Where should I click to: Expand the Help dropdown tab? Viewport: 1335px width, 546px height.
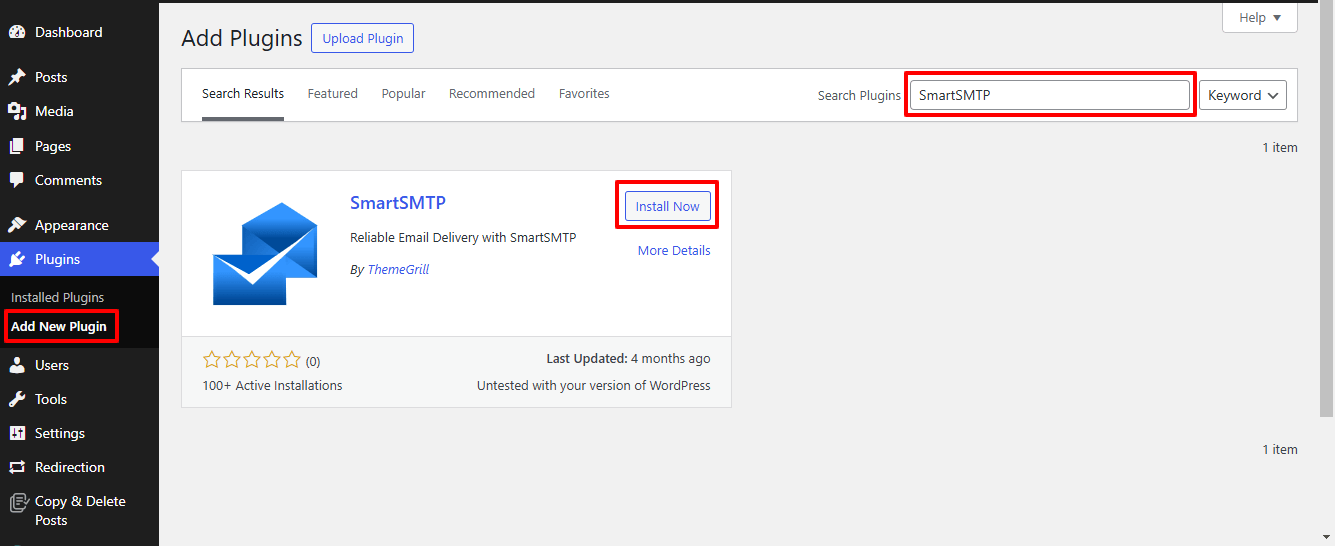point(1259,18)
